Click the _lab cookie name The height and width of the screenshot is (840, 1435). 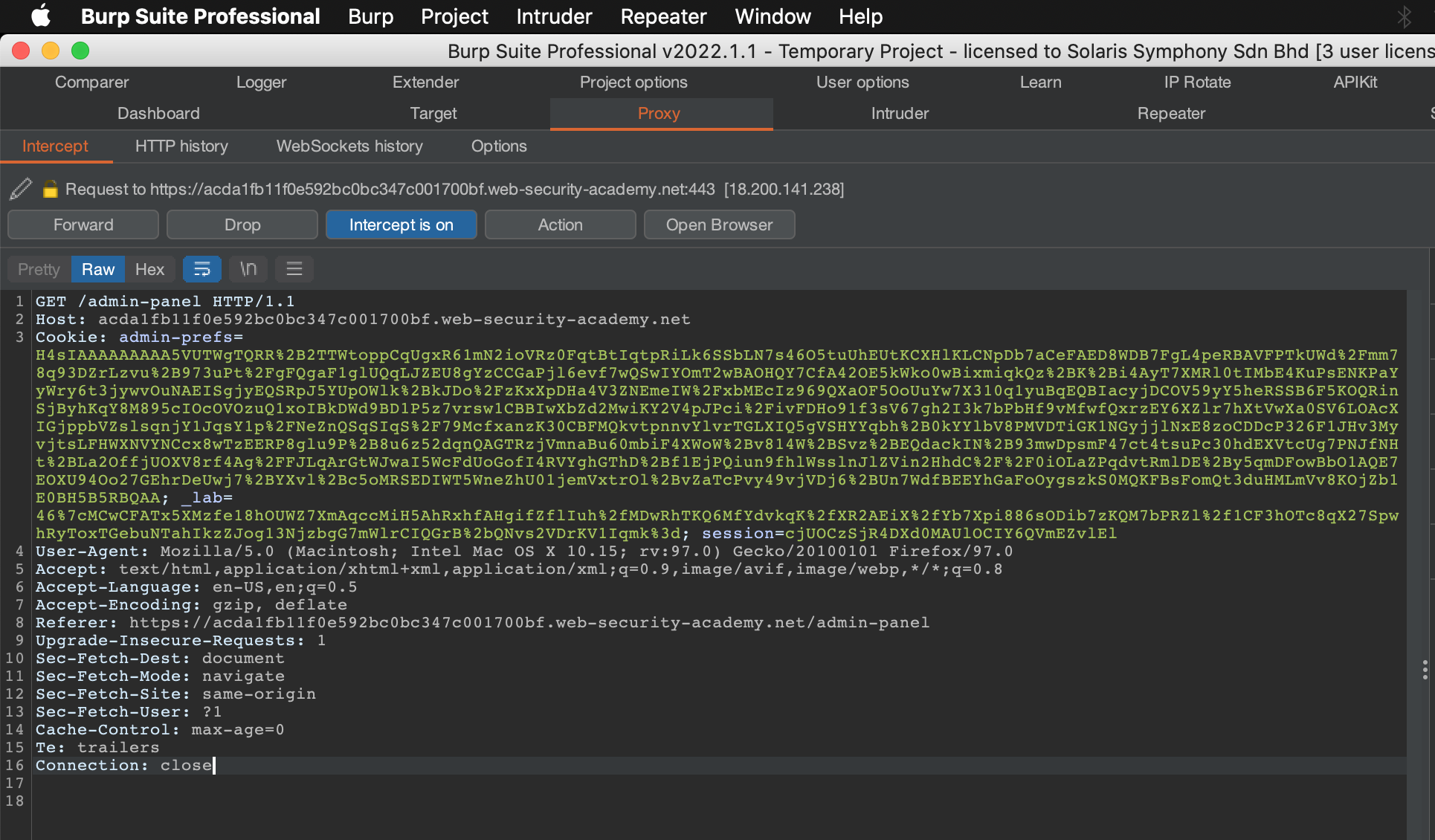pos(202,497)
